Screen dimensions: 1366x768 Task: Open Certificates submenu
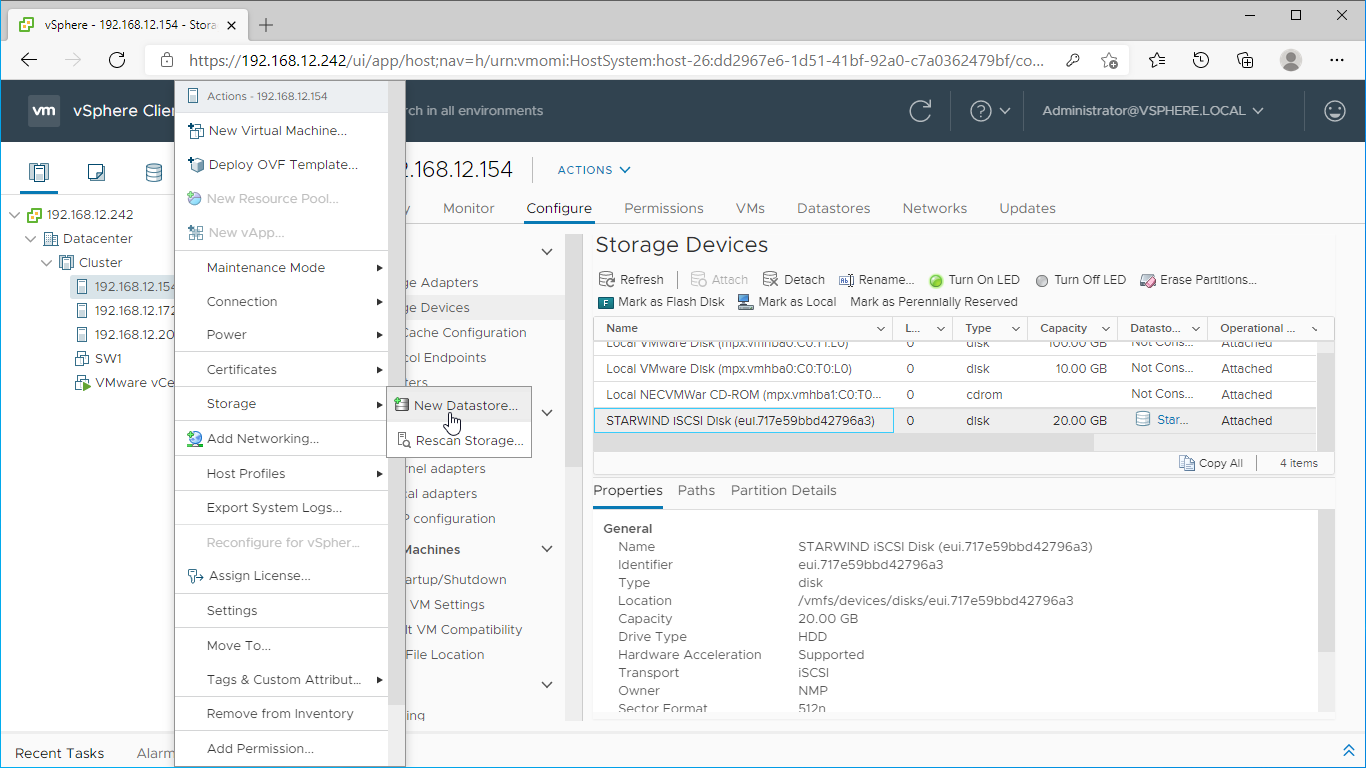282,369
